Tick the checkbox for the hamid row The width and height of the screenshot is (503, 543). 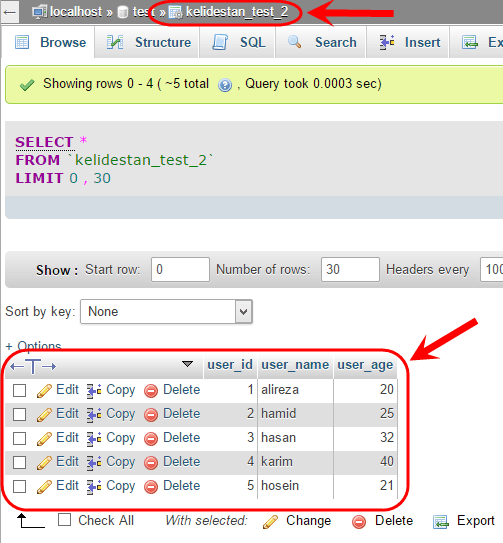[x=19, y=414]
